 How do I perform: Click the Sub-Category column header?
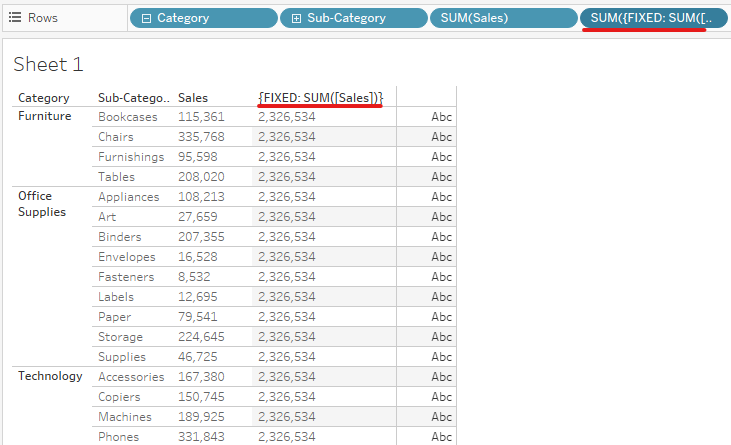pyautogui.click(x=133, y=98)
